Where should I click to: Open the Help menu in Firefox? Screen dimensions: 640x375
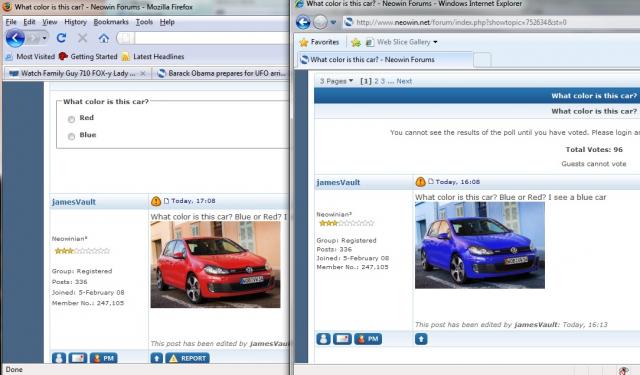click(167, 22)
